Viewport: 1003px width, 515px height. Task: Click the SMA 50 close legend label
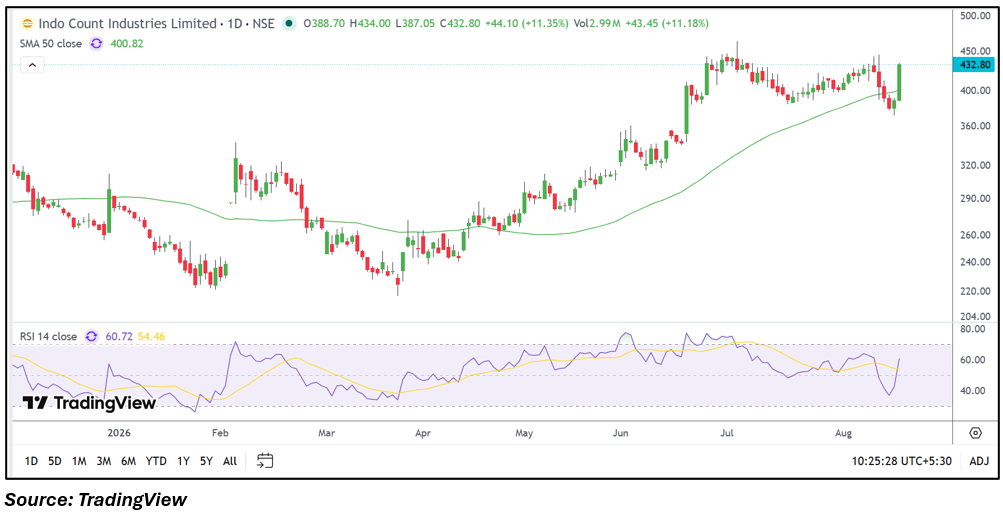[x=53, y=44]
